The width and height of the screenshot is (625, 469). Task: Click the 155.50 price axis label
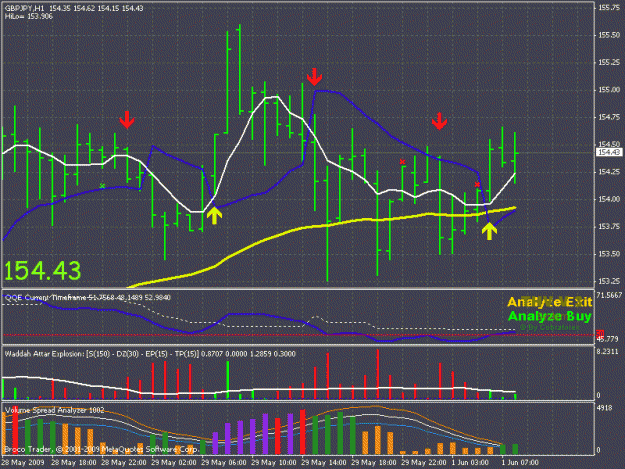coord(609,35)
